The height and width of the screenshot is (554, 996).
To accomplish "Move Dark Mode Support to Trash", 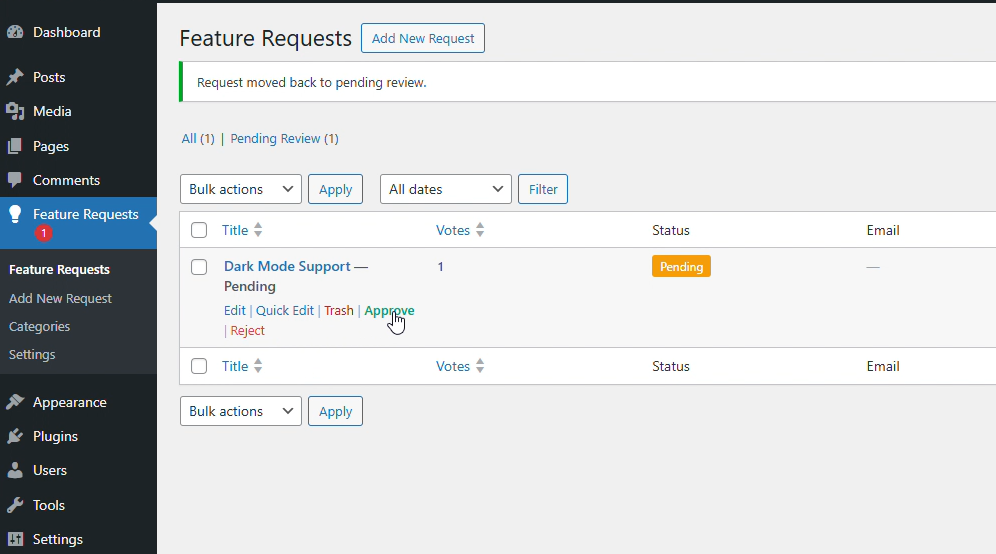I will coord(339,310).
